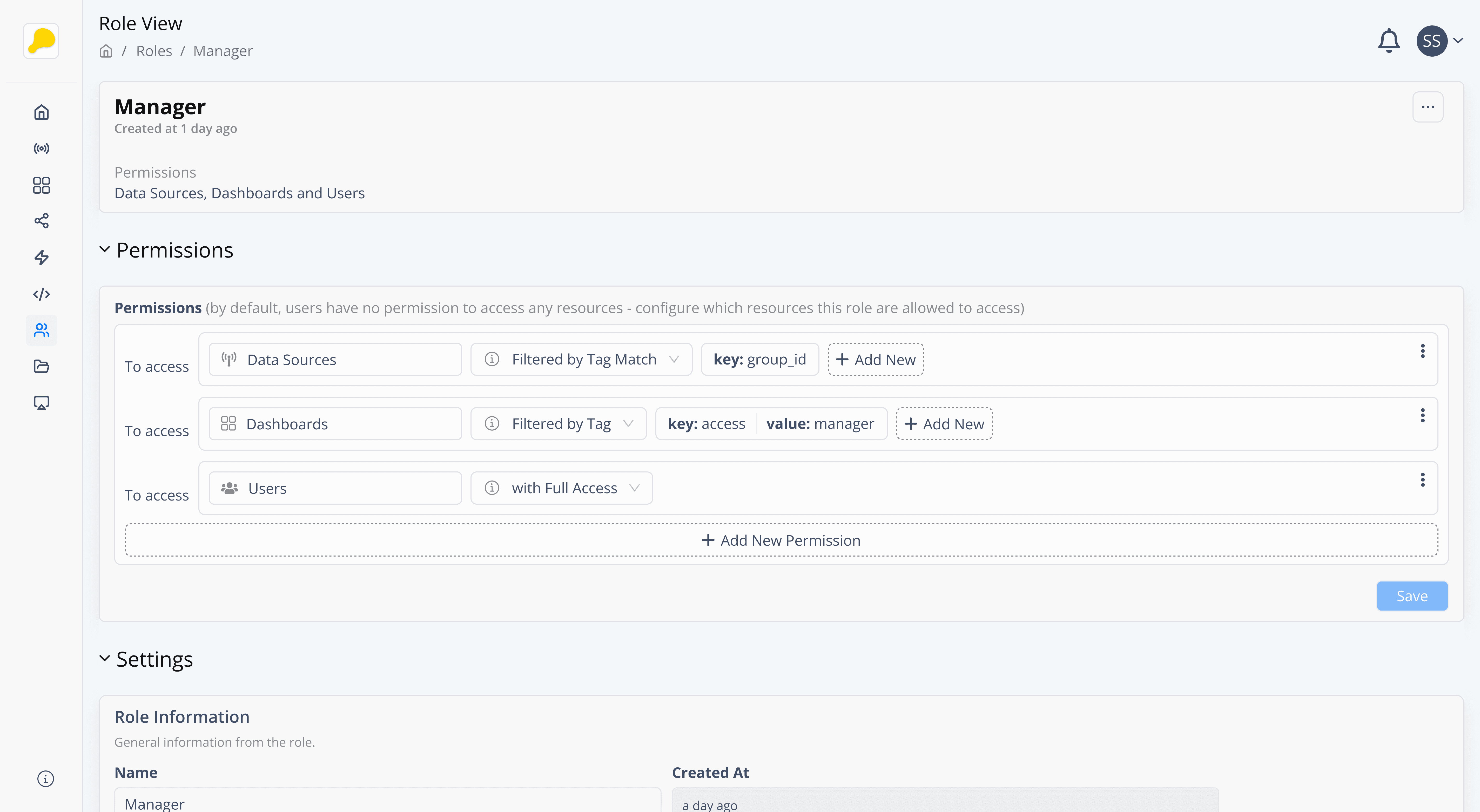Image resolution: width=1480 pixels, height=812 pixels.
Task: Click the Role Information heading
Action: click(181, 717)
